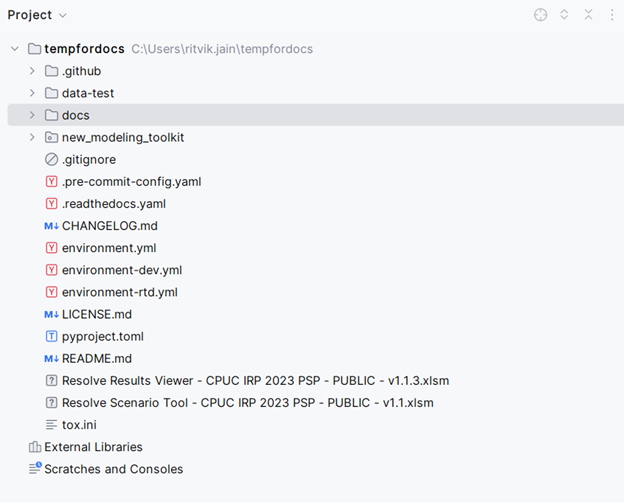This screenshot has width=624, height=502.
Task: Select the data-test folder
Action: click(88, 93)
